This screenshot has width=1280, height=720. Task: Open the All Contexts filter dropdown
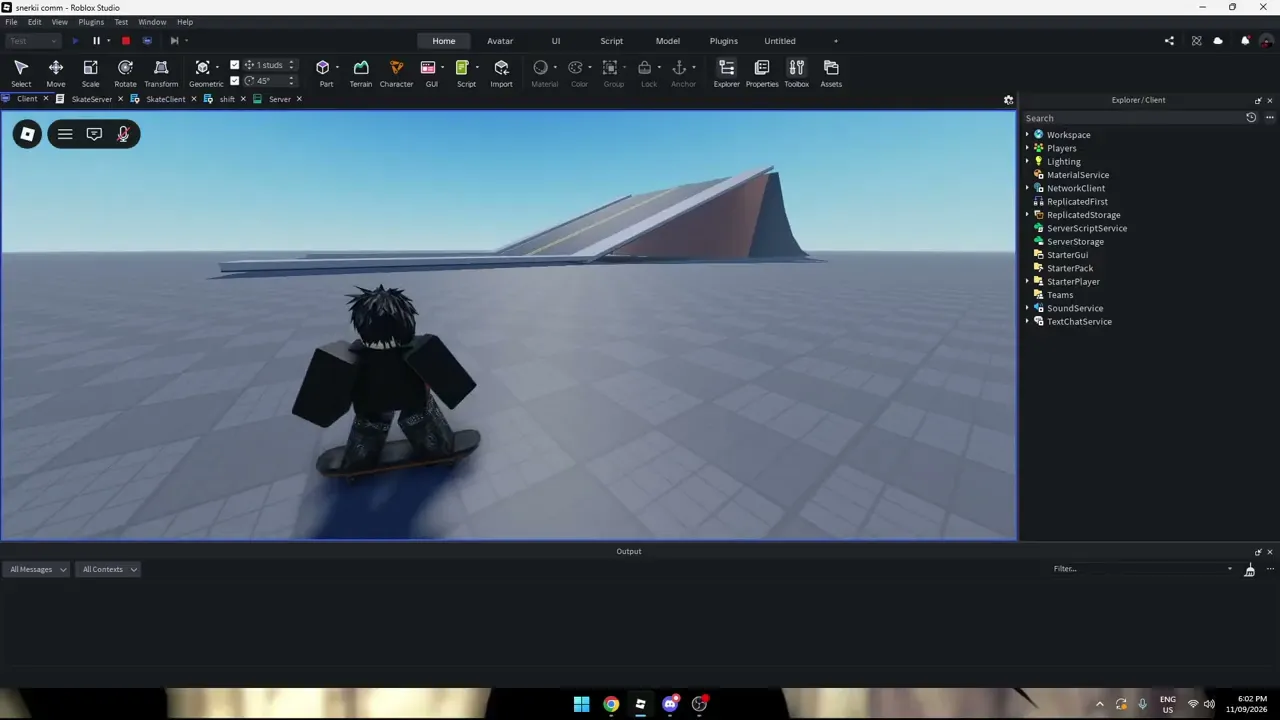[109, 569]
